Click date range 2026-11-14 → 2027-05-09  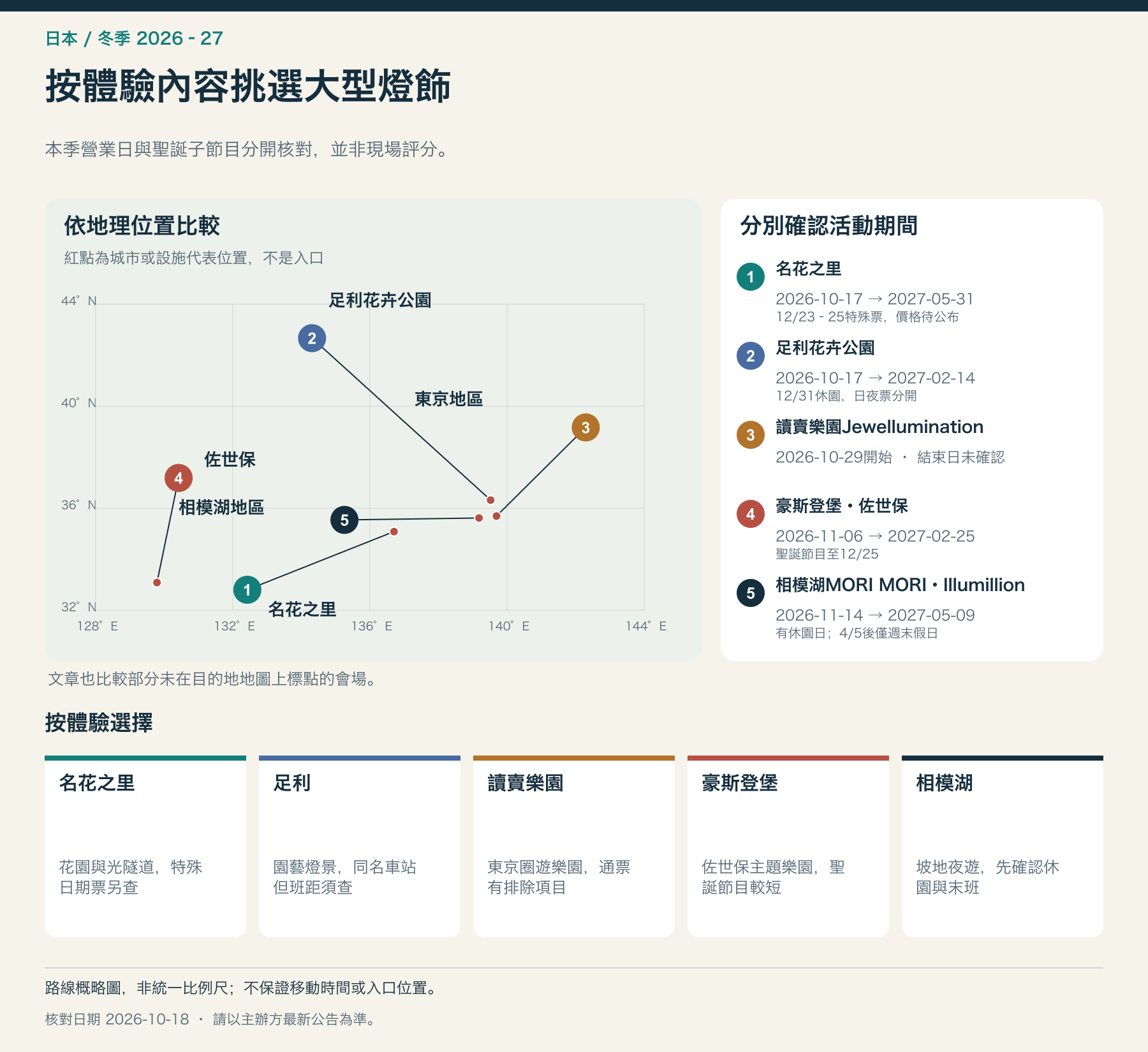(x=875, y=615)
